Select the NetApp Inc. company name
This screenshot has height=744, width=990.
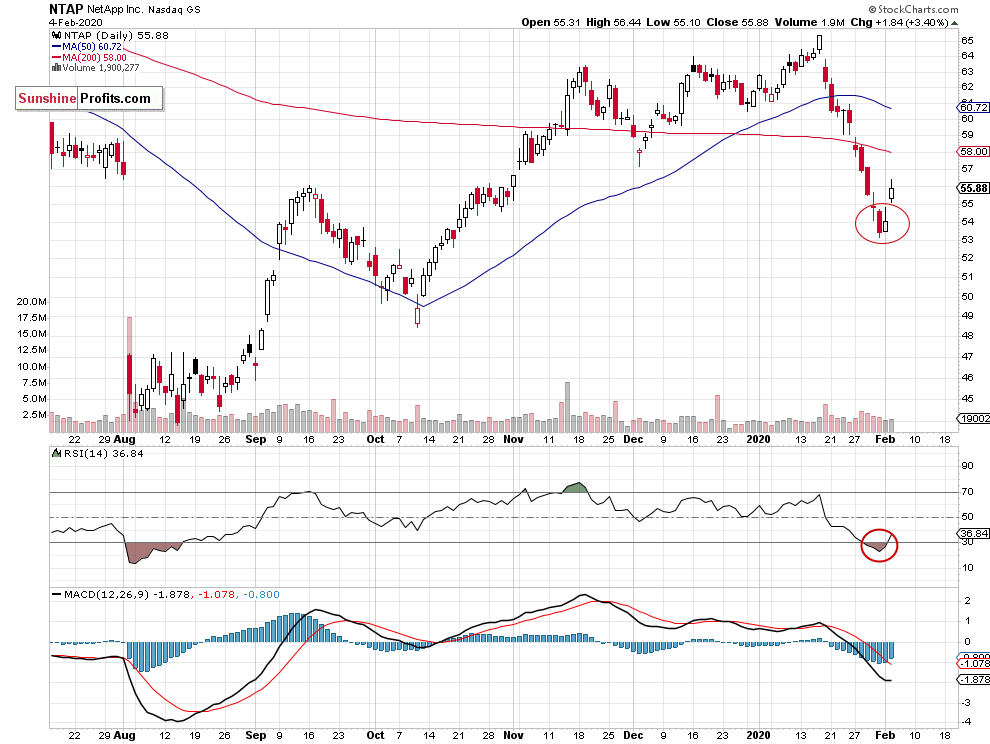(116, 9)
